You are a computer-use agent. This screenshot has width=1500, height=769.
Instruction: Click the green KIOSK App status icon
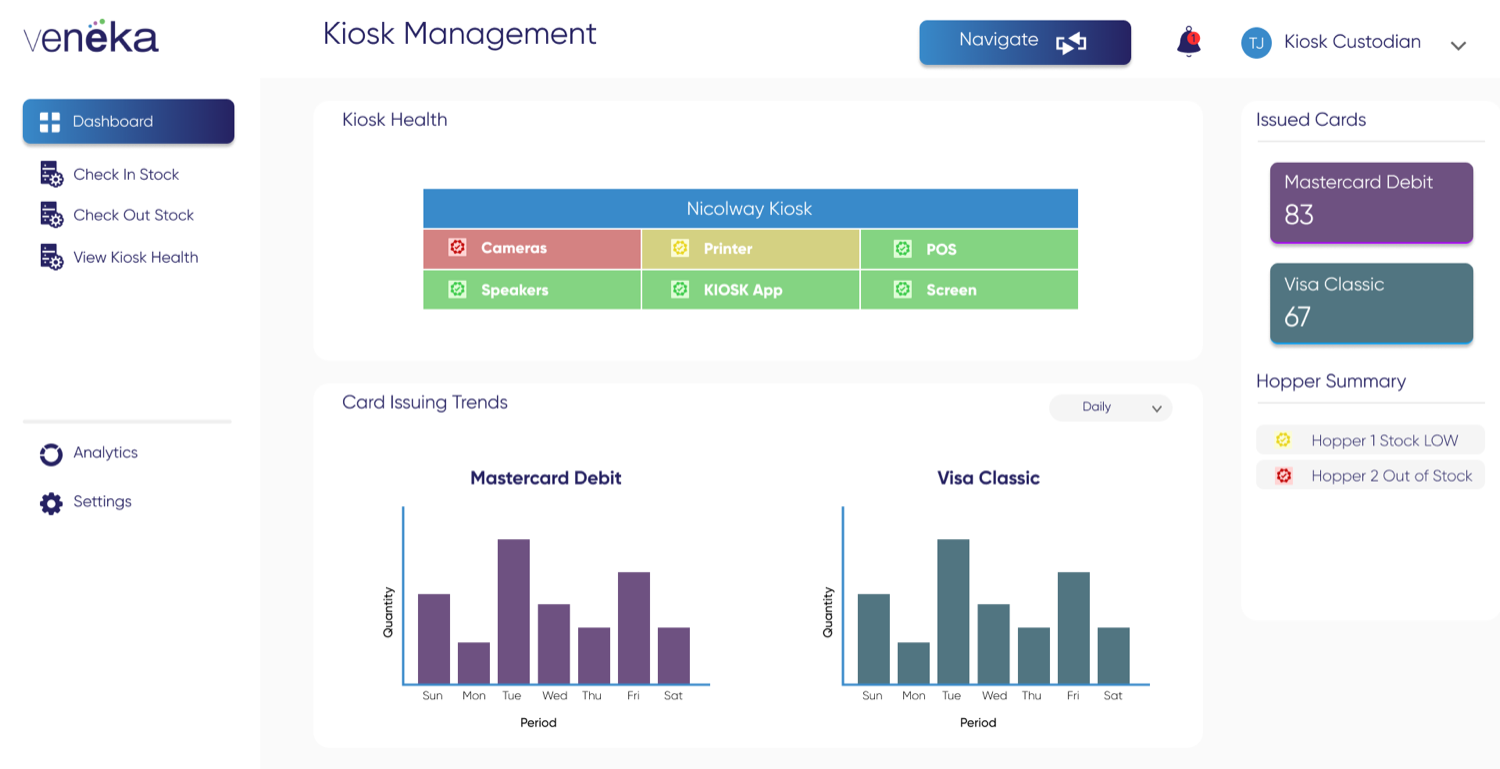coord(680,289)
